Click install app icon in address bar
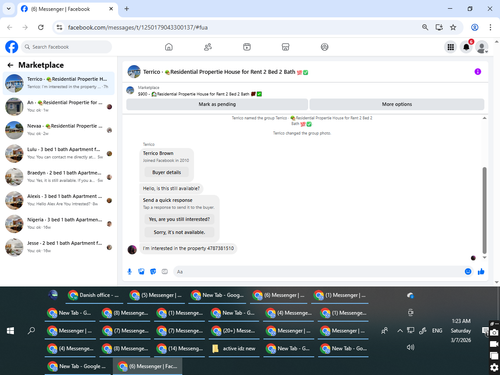This screenshot has width=500, height=375. coord(439,27)
